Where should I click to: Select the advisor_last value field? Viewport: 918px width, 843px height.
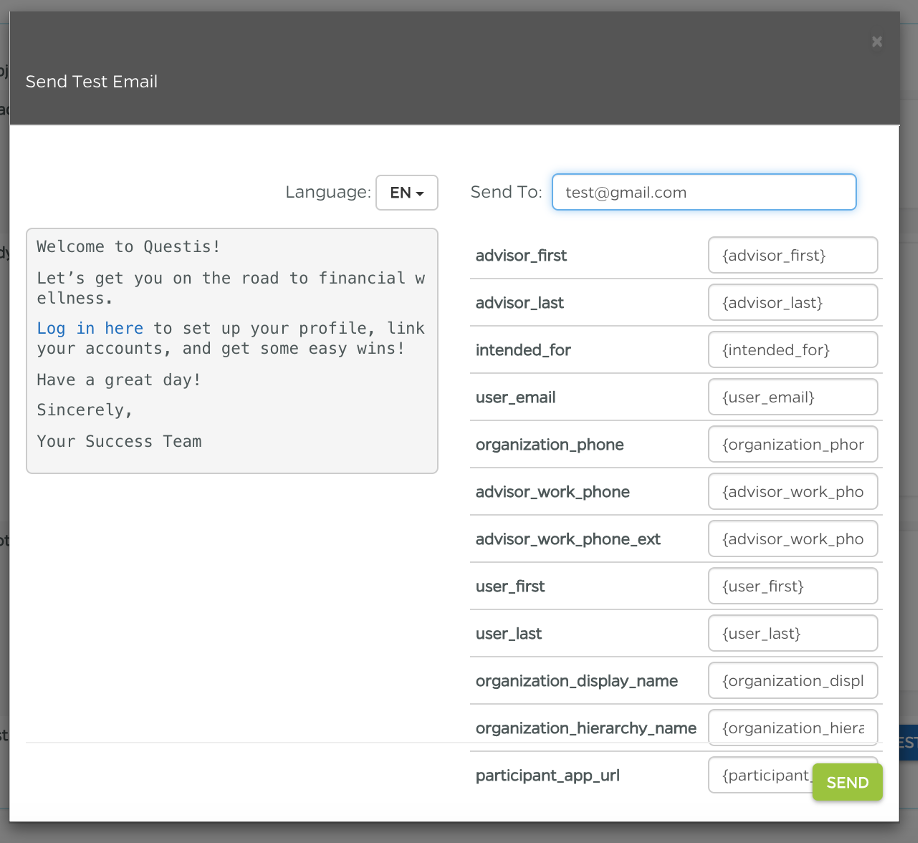pos(792,302)
